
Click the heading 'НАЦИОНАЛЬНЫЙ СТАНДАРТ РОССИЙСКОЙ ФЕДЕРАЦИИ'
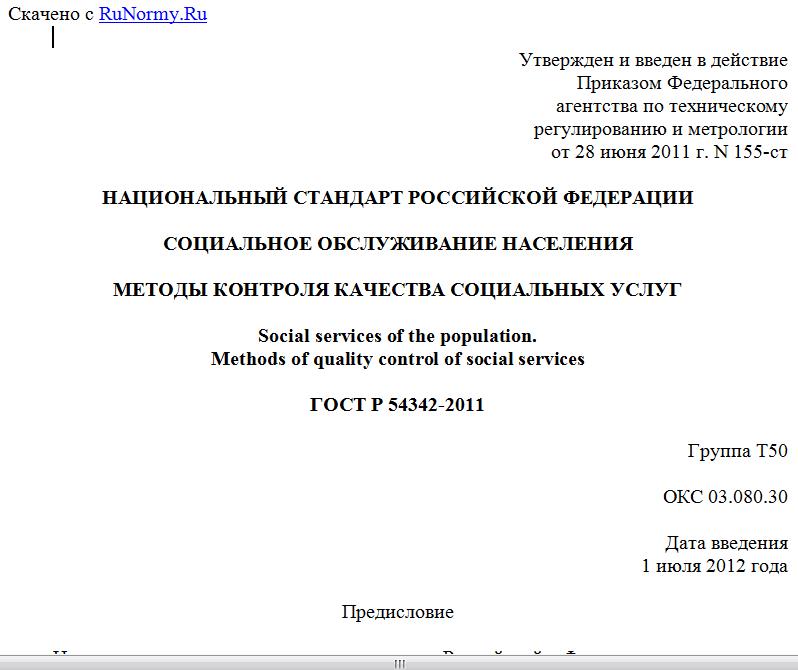(397, 198)
